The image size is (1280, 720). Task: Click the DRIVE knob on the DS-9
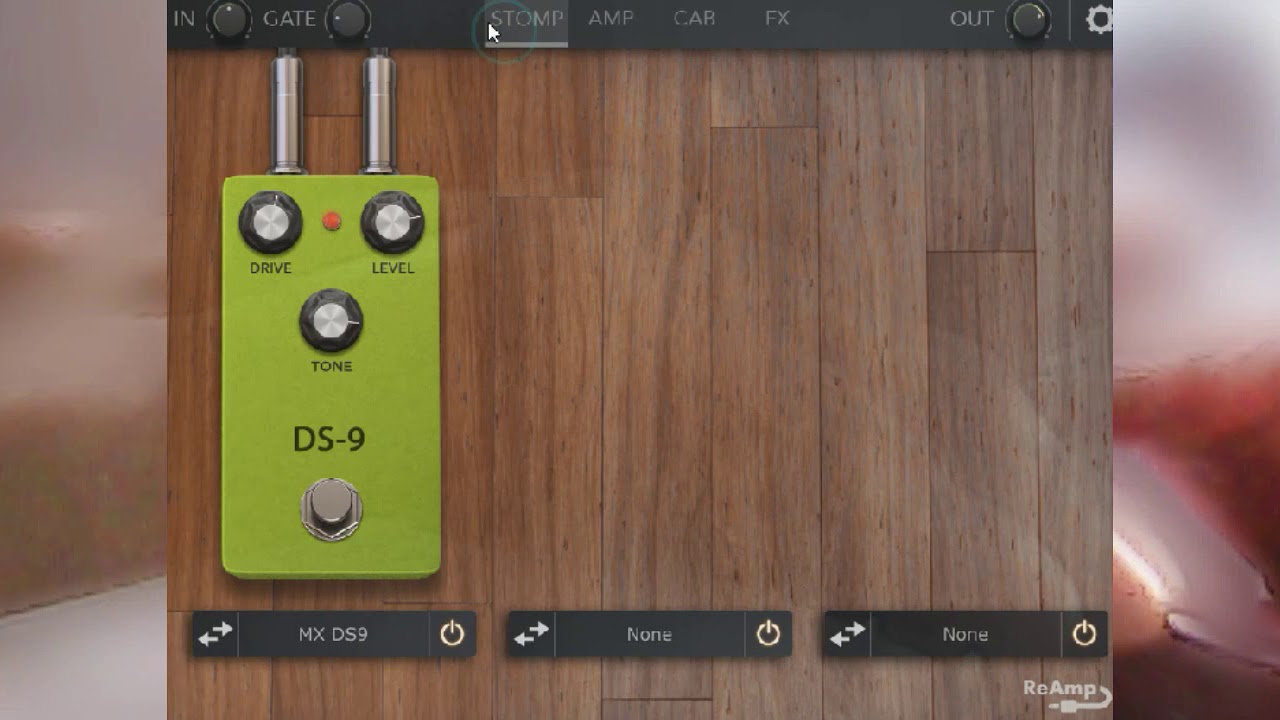pyautogui.click(x=270, y=223)
